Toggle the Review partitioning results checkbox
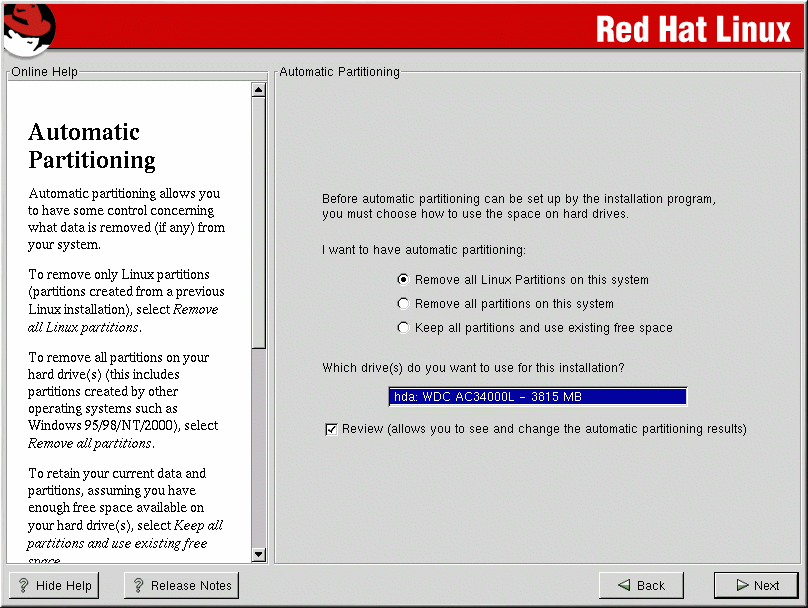The image size is (808, 608). [x=332, y=429]
